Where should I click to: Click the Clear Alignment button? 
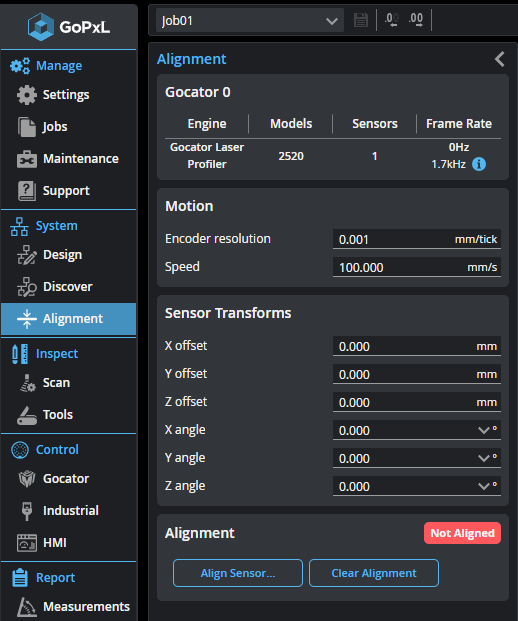pyautogui.click(x=374, y=573)
